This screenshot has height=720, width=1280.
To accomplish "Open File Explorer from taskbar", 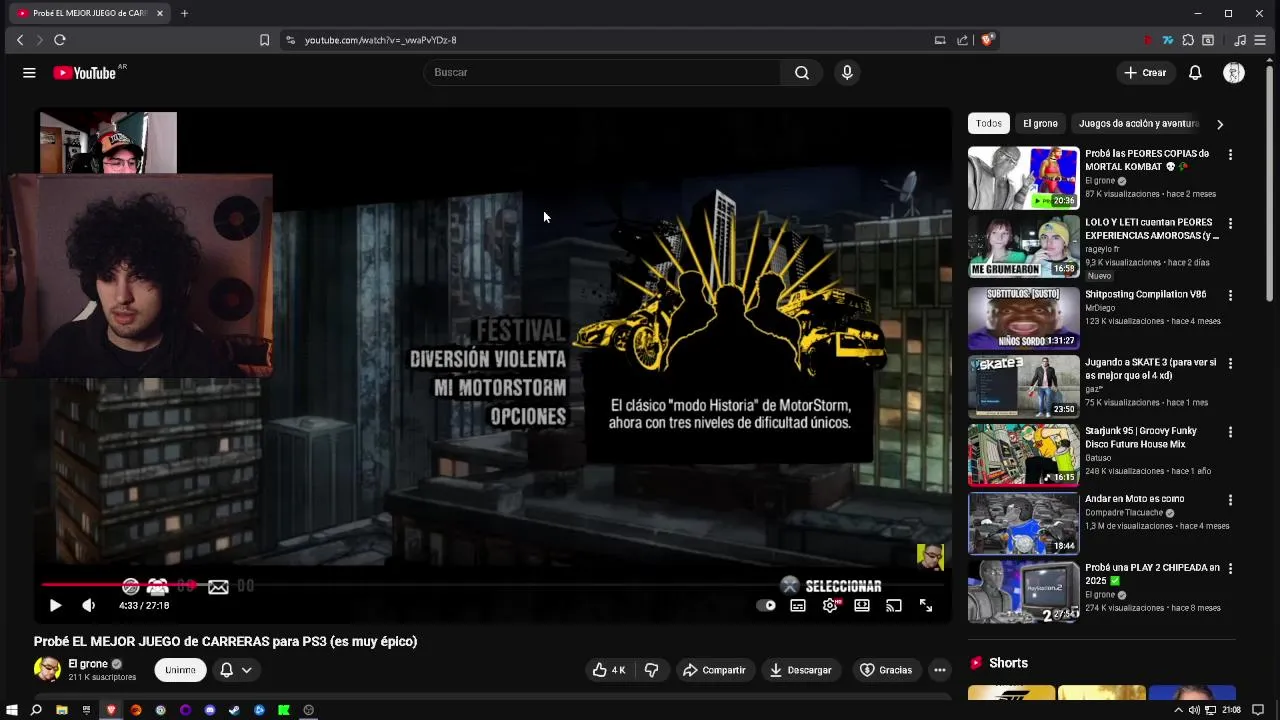I will pos(61,710).
